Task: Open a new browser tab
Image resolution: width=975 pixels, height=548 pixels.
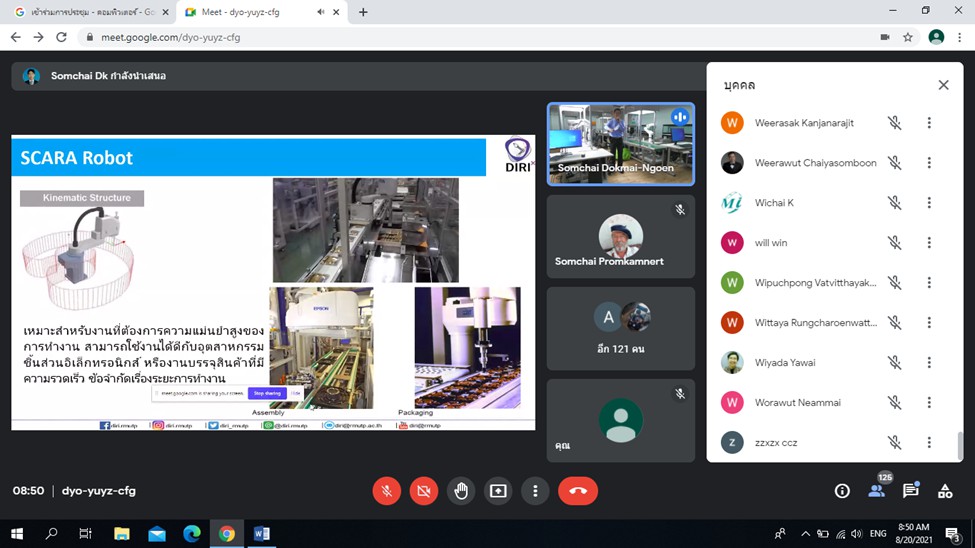Action: pyautogui.click(x=363, y=12)
